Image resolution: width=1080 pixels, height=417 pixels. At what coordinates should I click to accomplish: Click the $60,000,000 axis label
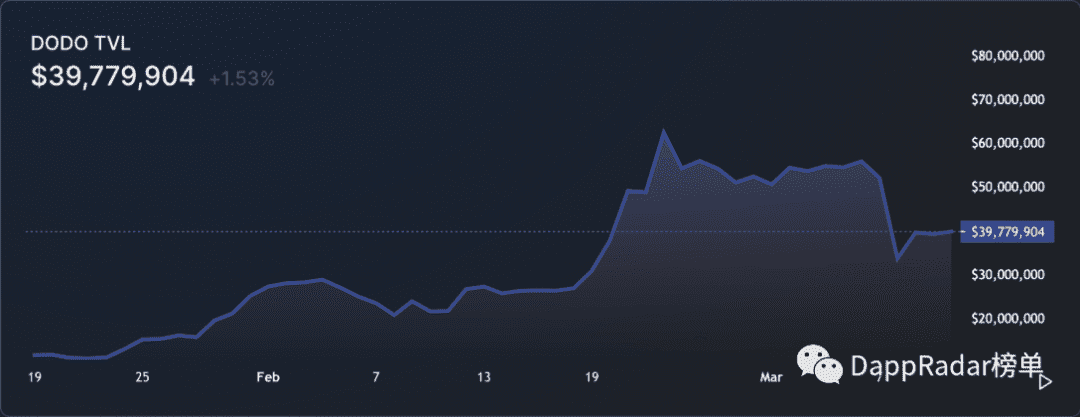(x=1008, y=143)
